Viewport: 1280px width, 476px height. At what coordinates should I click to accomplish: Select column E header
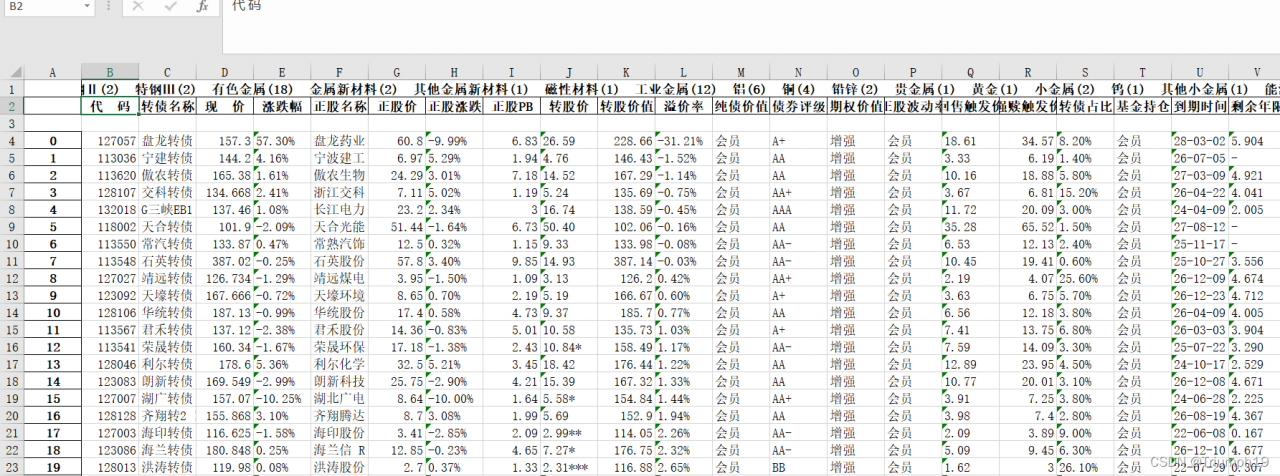(282, 72)
